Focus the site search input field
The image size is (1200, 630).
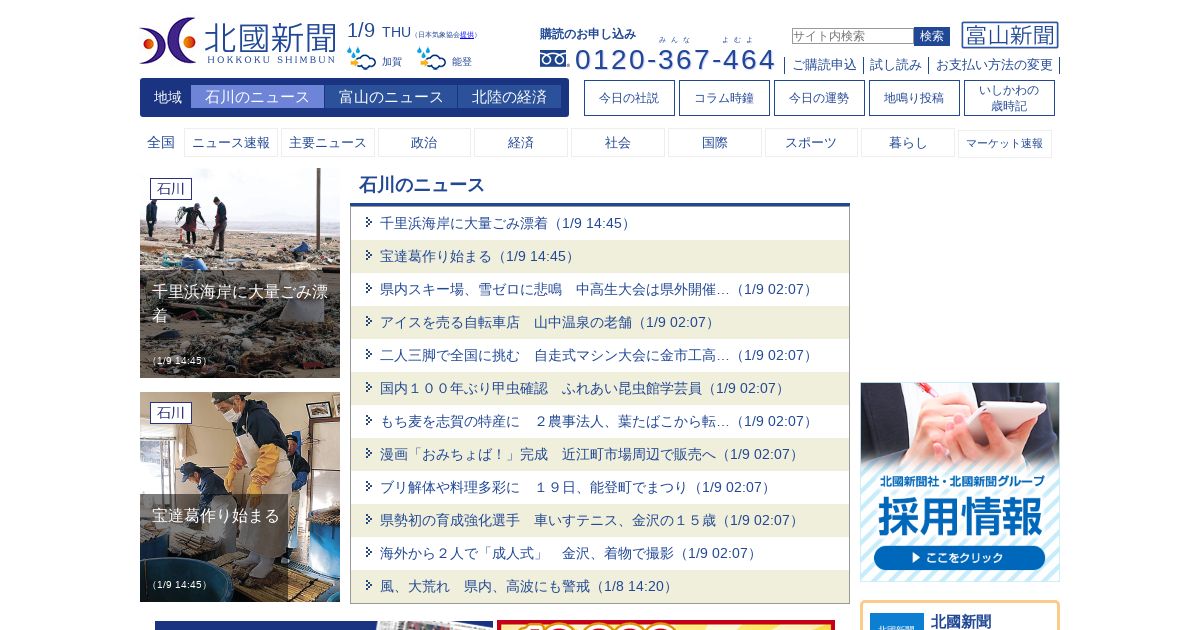tap(852, 36)
